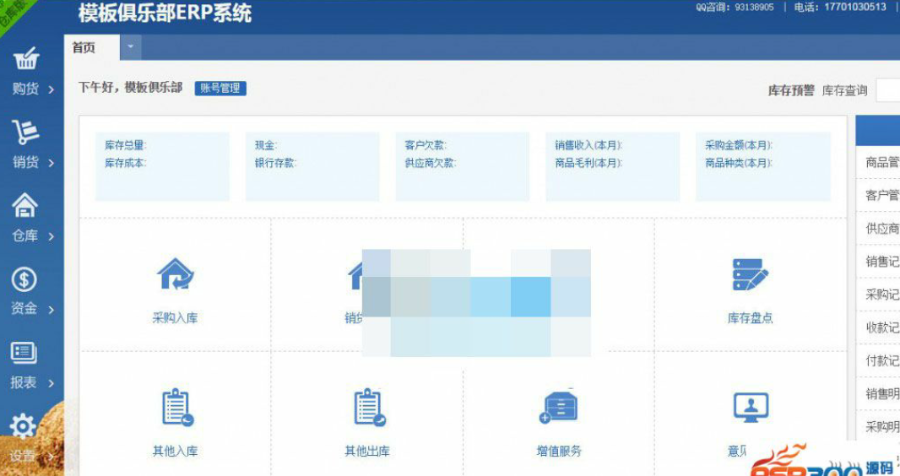Open the 库存预警 link
The height and width of the screenshot is (476, 900).
[791, 91]
